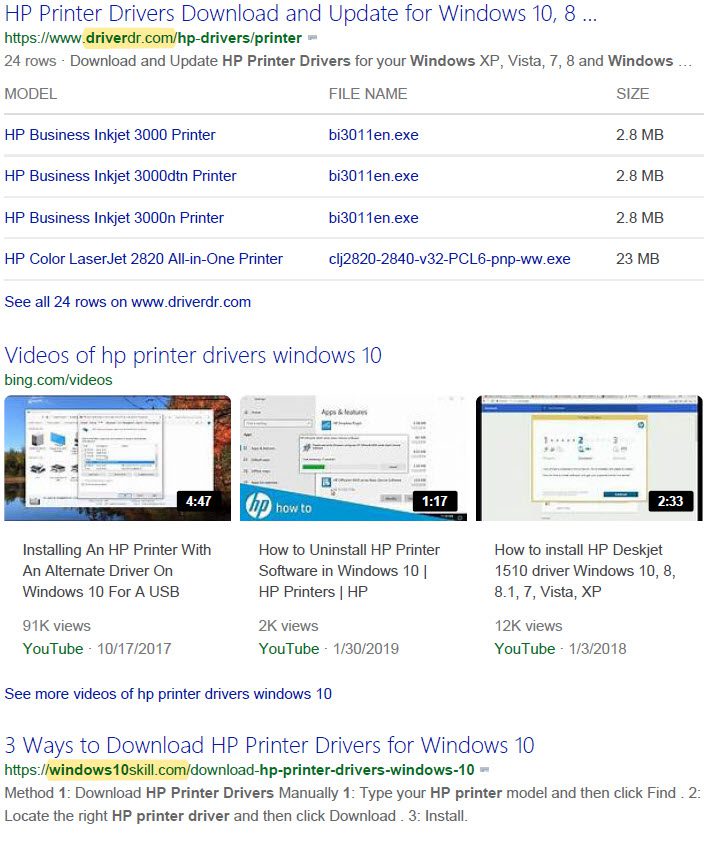
Task: Open How to Uninstall HP Printer Software title
Action: pos(349,571)
